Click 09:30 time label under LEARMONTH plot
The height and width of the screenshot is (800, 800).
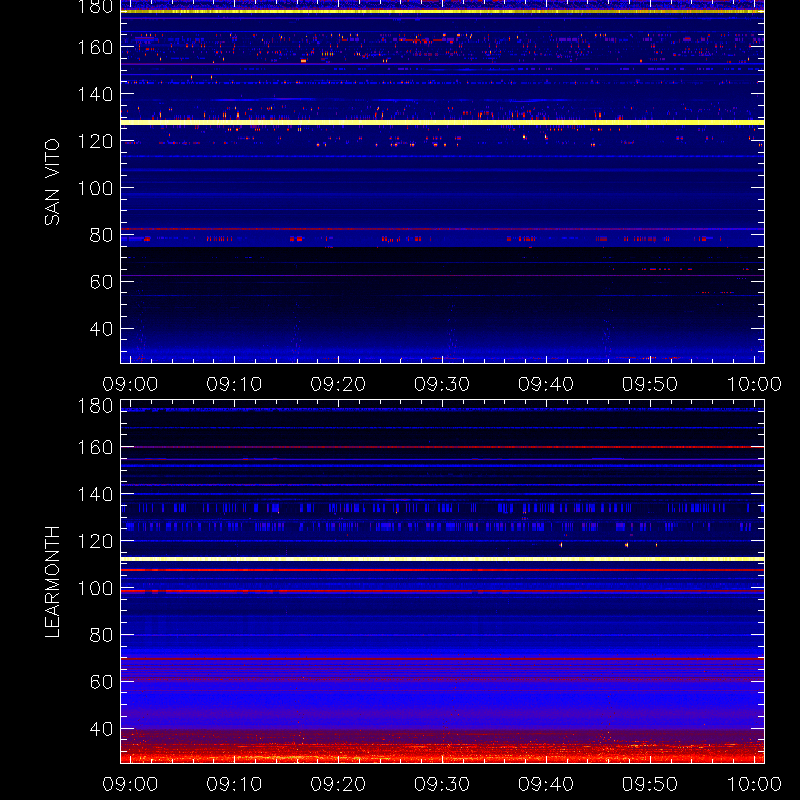pyautogui.click(x=442, y=784)
